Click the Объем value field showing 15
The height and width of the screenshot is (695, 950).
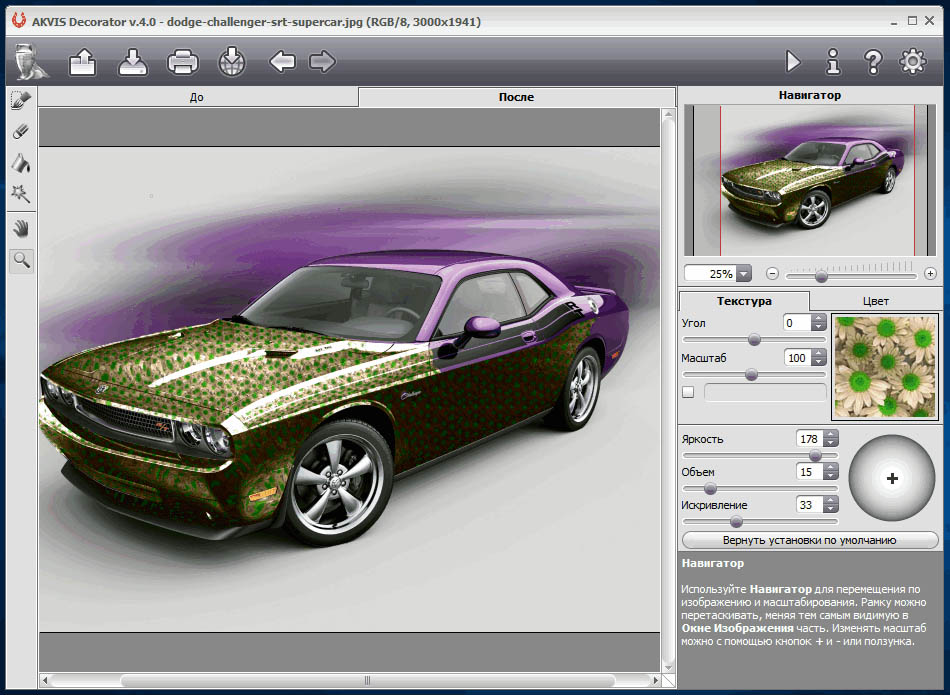(x=809, y=471)
